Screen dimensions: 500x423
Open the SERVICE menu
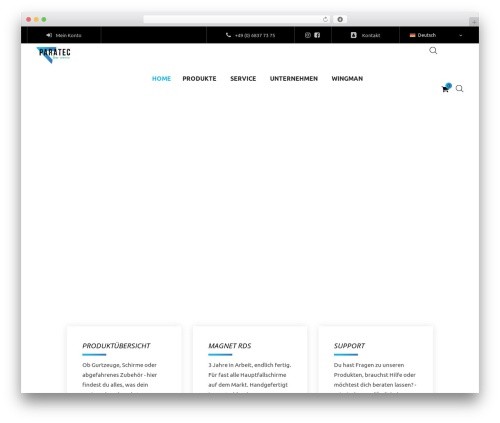click(x=243, y=79)
